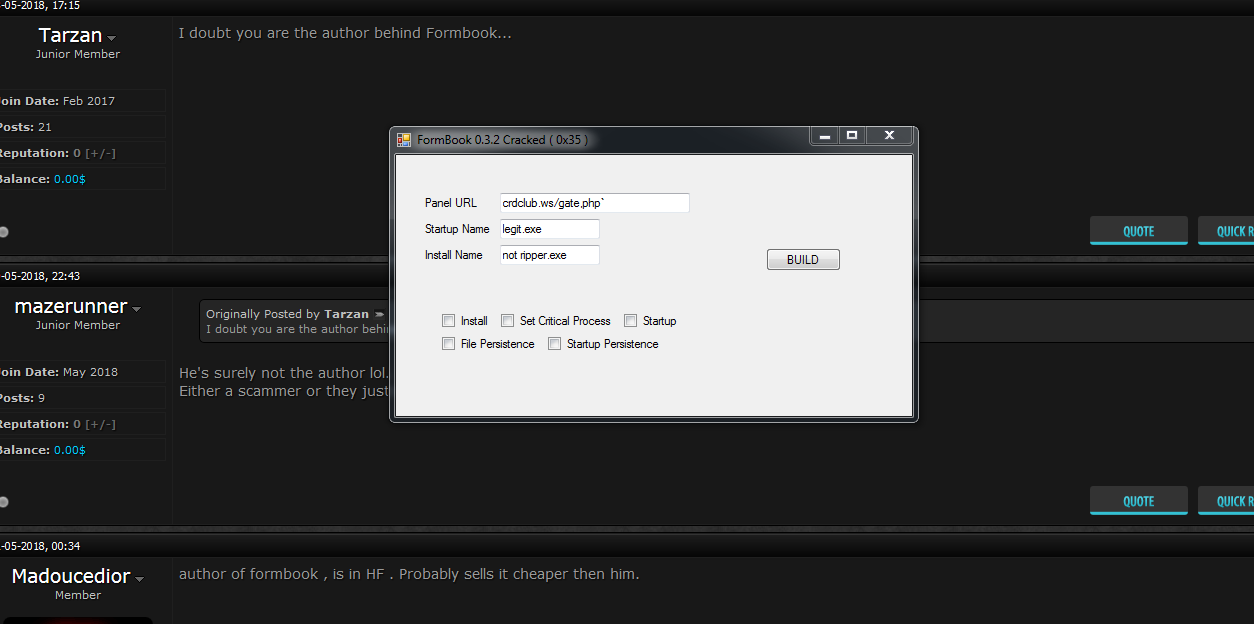Image resolution: width=1254 pixels, height=624 pixels.
Task: Enable the Set Critical Process checkbox
Action: 507,321
